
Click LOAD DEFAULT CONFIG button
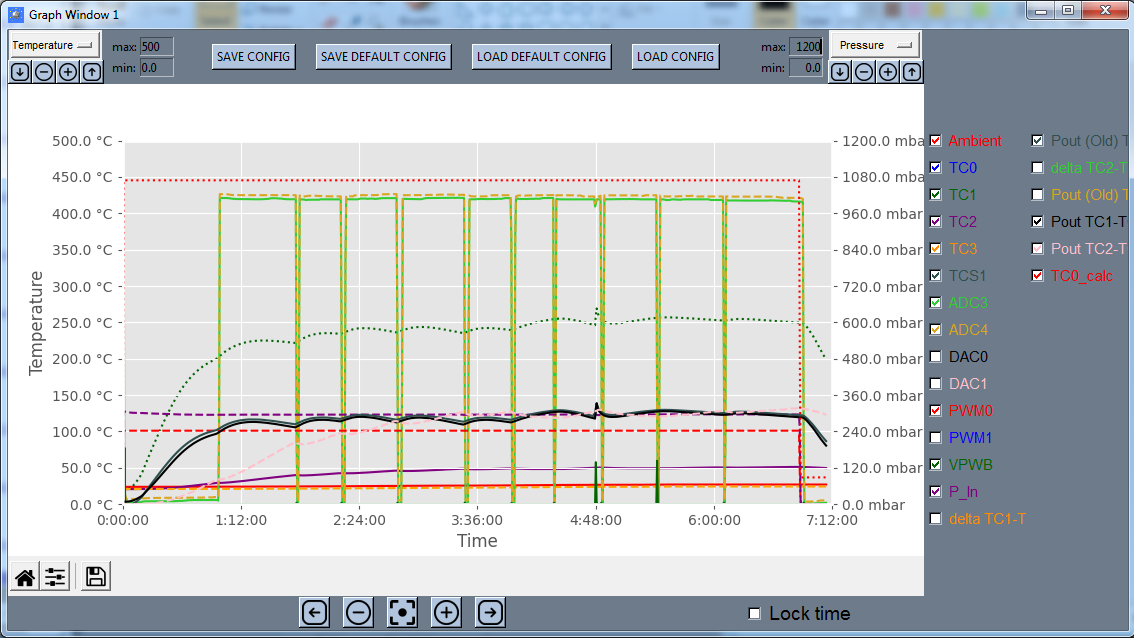tap(542, 57)
